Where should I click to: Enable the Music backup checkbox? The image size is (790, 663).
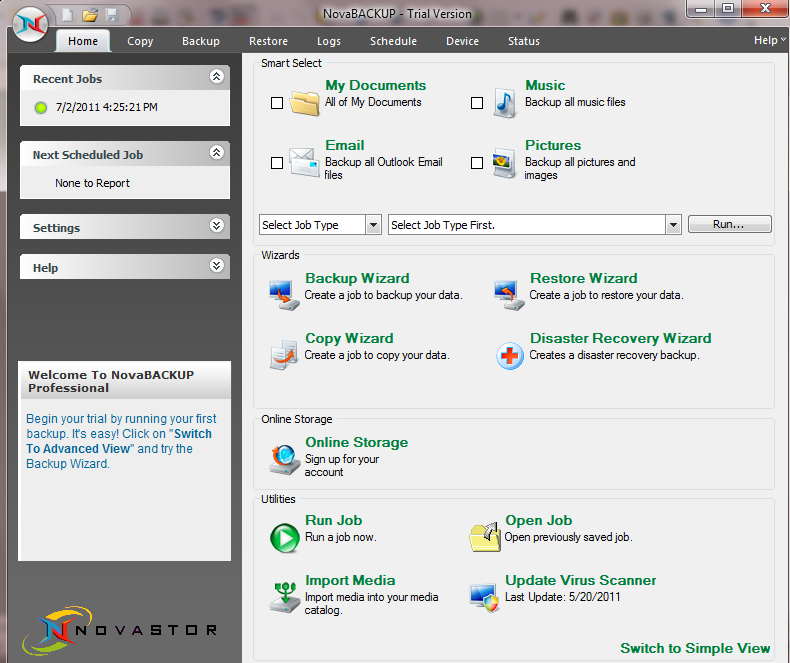(x=477, y=103)
